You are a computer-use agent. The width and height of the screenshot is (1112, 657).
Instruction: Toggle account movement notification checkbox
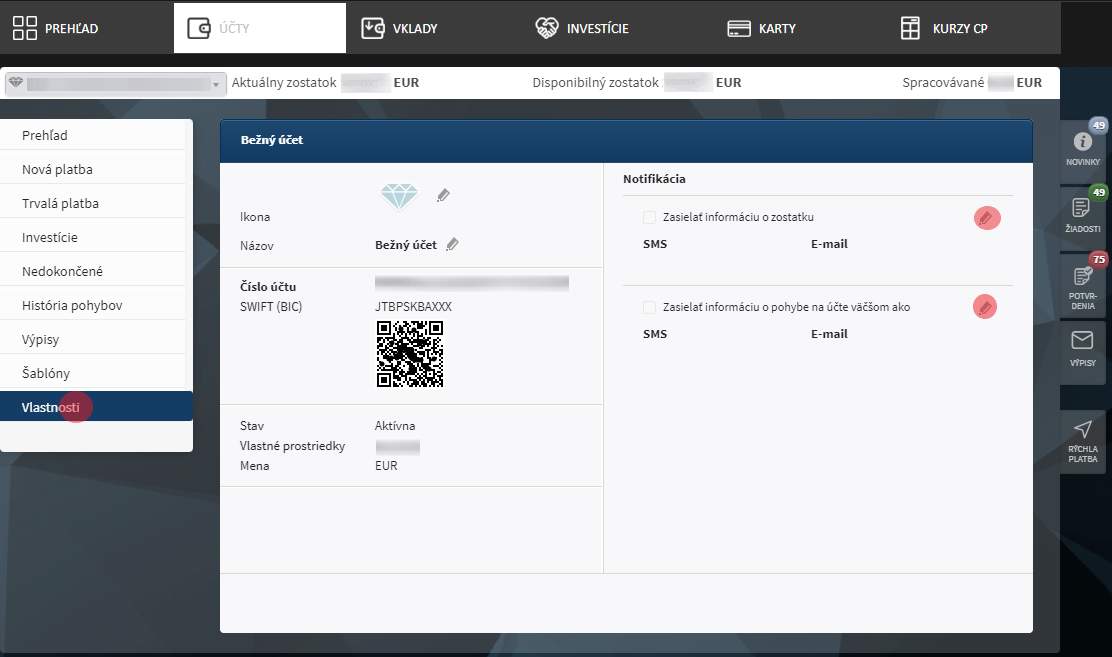point(650,308)
